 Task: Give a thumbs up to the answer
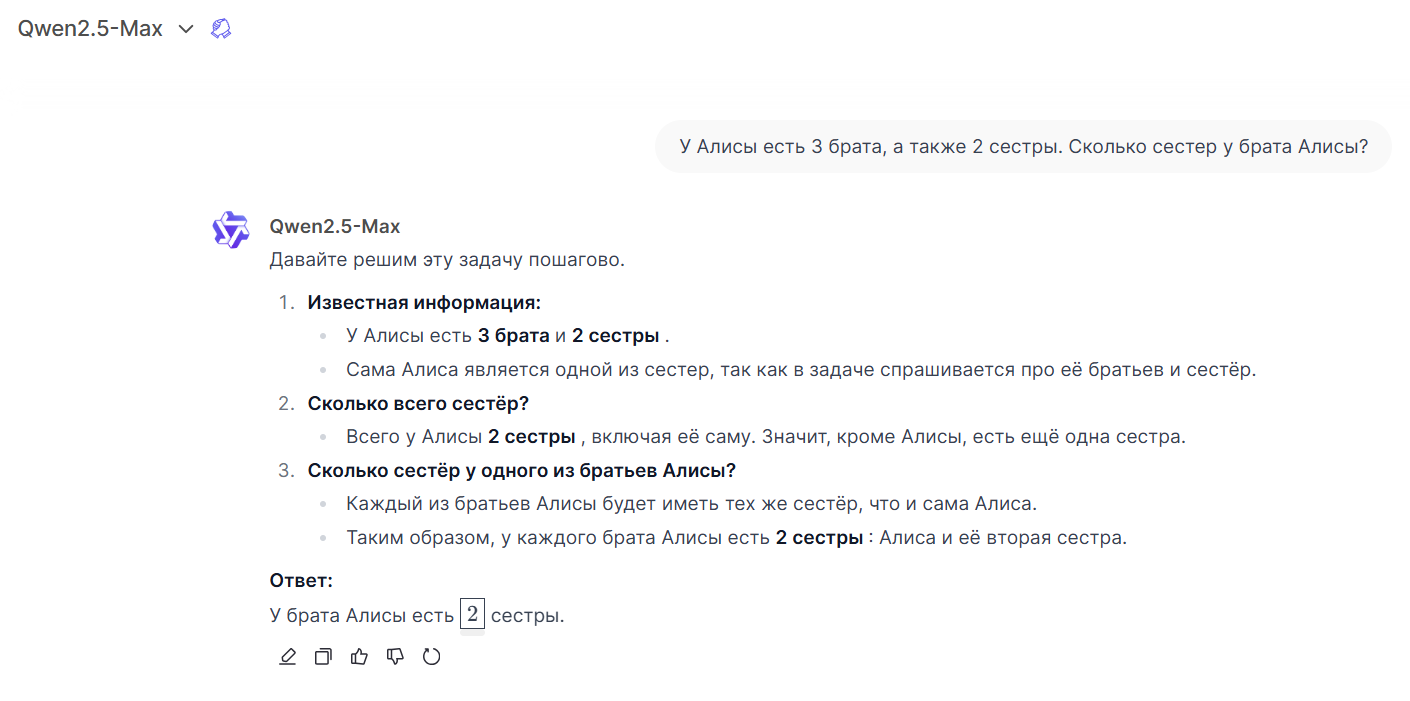pyautogui.click(x=359, y=656)
